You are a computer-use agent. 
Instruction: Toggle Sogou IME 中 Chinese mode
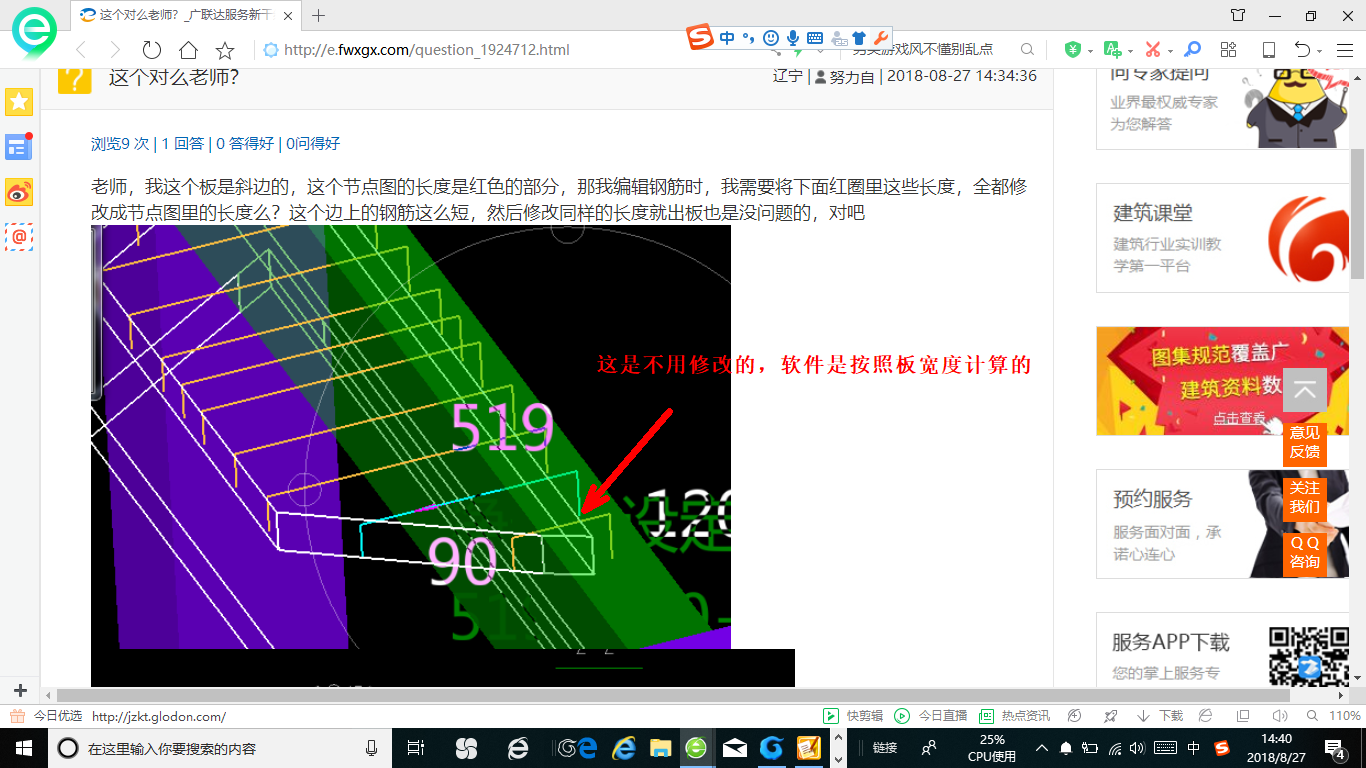pyautogui.click(x=727, y=38)
